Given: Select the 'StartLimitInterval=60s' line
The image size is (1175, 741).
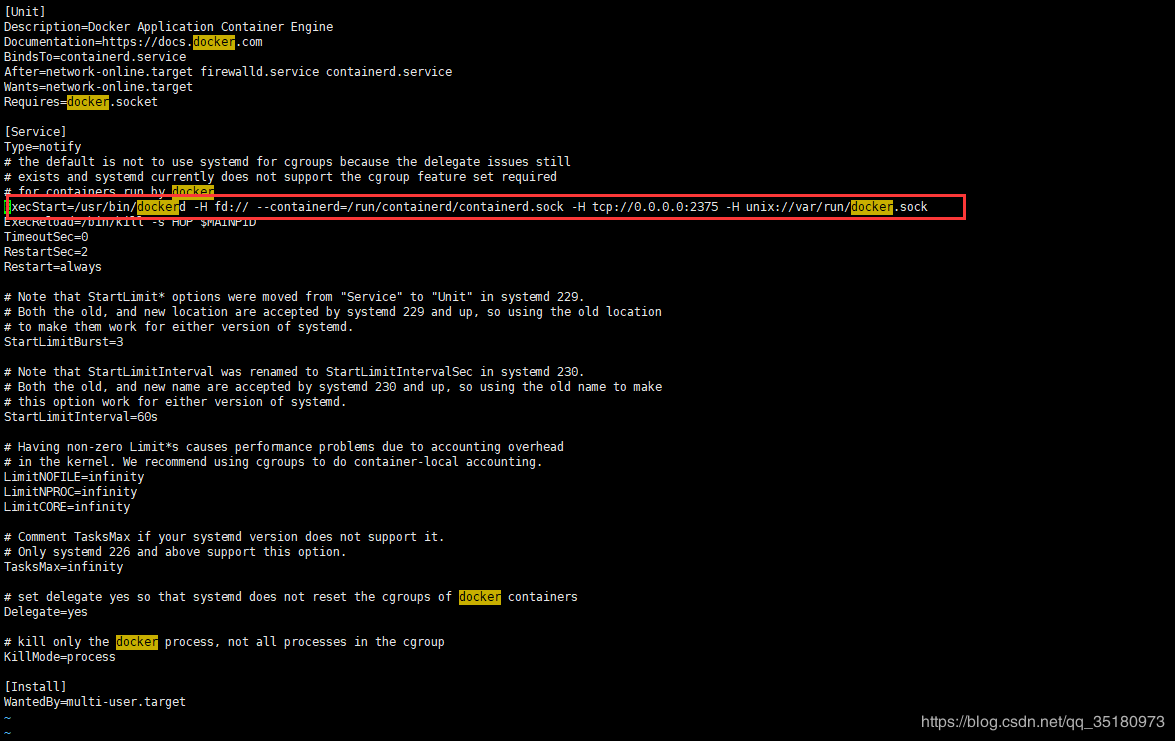Looking at the screenshot, I should tap(81, 417).
